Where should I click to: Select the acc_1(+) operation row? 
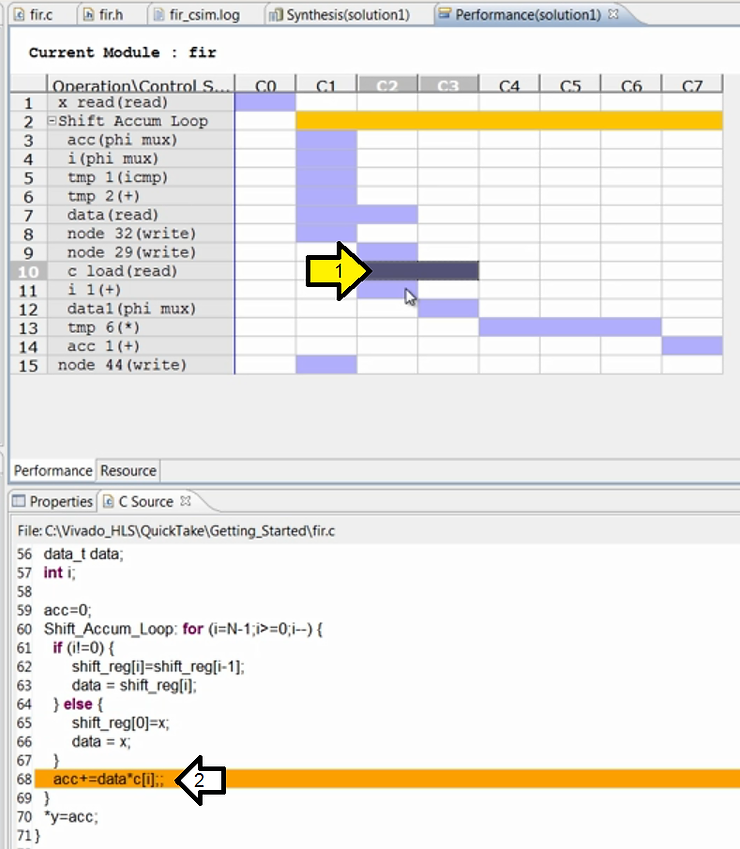[x=141, y=346]
